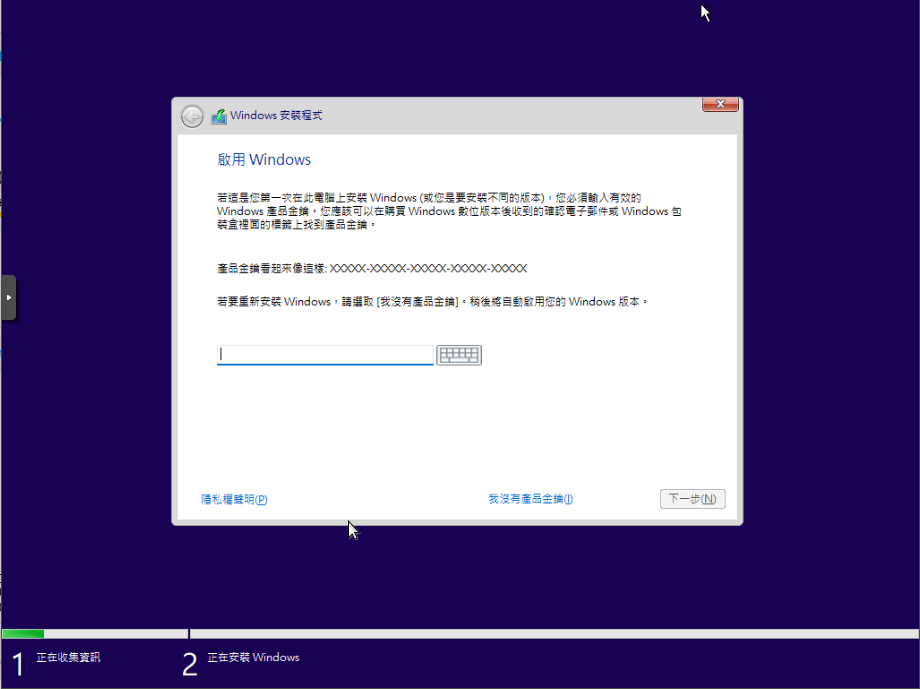The image size is (920, 689).
Task: Click the green installation progress bar
Action: point(23,634)
